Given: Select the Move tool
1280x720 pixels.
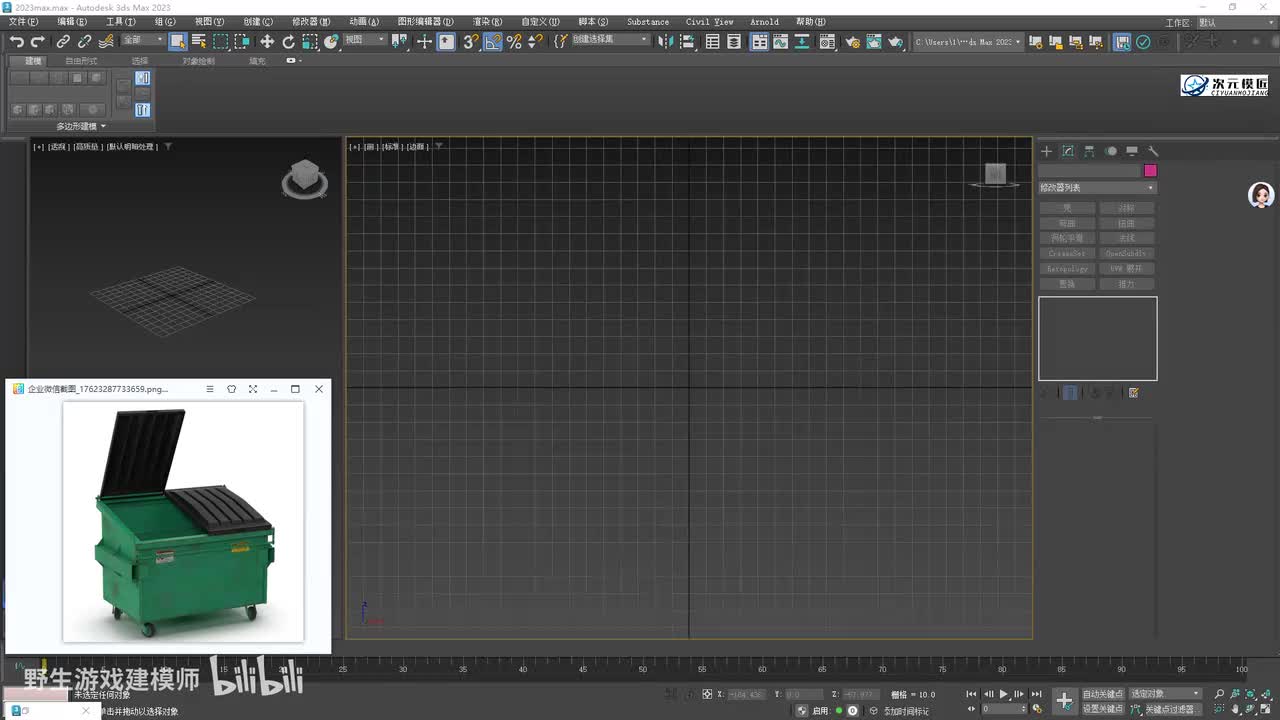Looking at the screenshot, I should [x=267, y=41].
